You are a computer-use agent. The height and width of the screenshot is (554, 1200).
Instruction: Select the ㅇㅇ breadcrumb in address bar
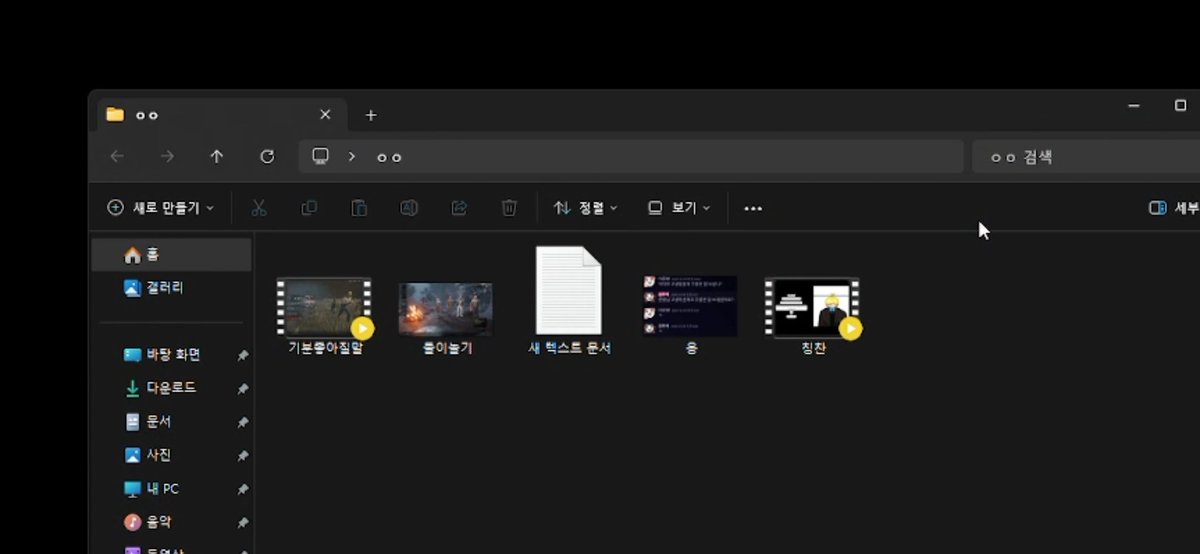click(x=389, y=157)
